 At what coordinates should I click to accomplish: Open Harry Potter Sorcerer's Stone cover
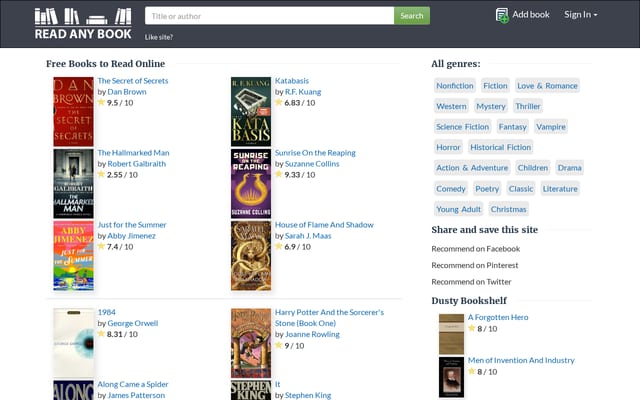point(251,343)
